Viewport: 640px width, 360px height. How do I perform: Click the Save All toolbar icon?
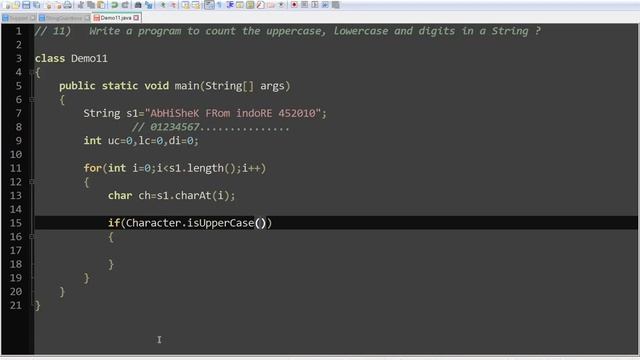tap(37, 5)
